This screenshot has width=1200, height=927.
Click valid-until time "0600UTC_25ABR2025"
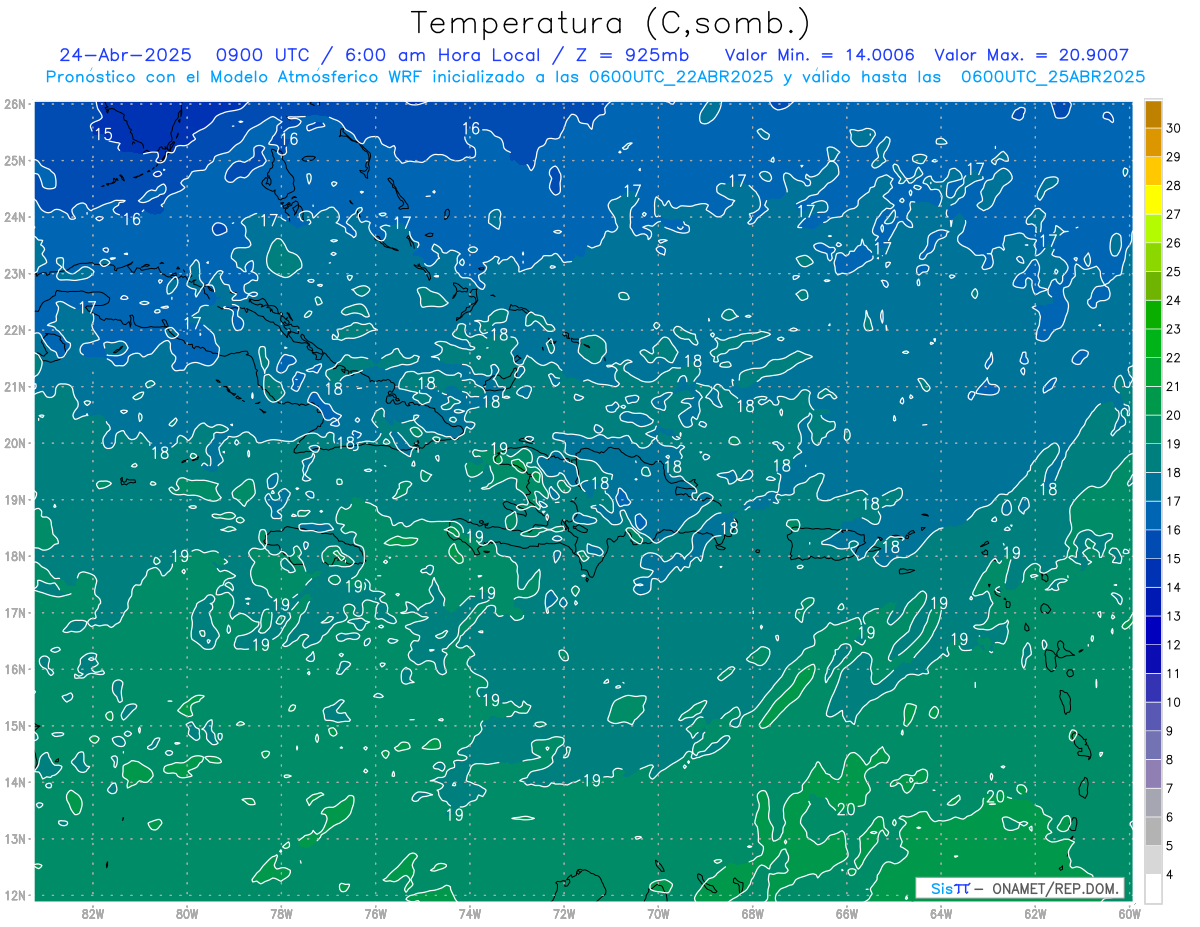[x=1053, y=77]
